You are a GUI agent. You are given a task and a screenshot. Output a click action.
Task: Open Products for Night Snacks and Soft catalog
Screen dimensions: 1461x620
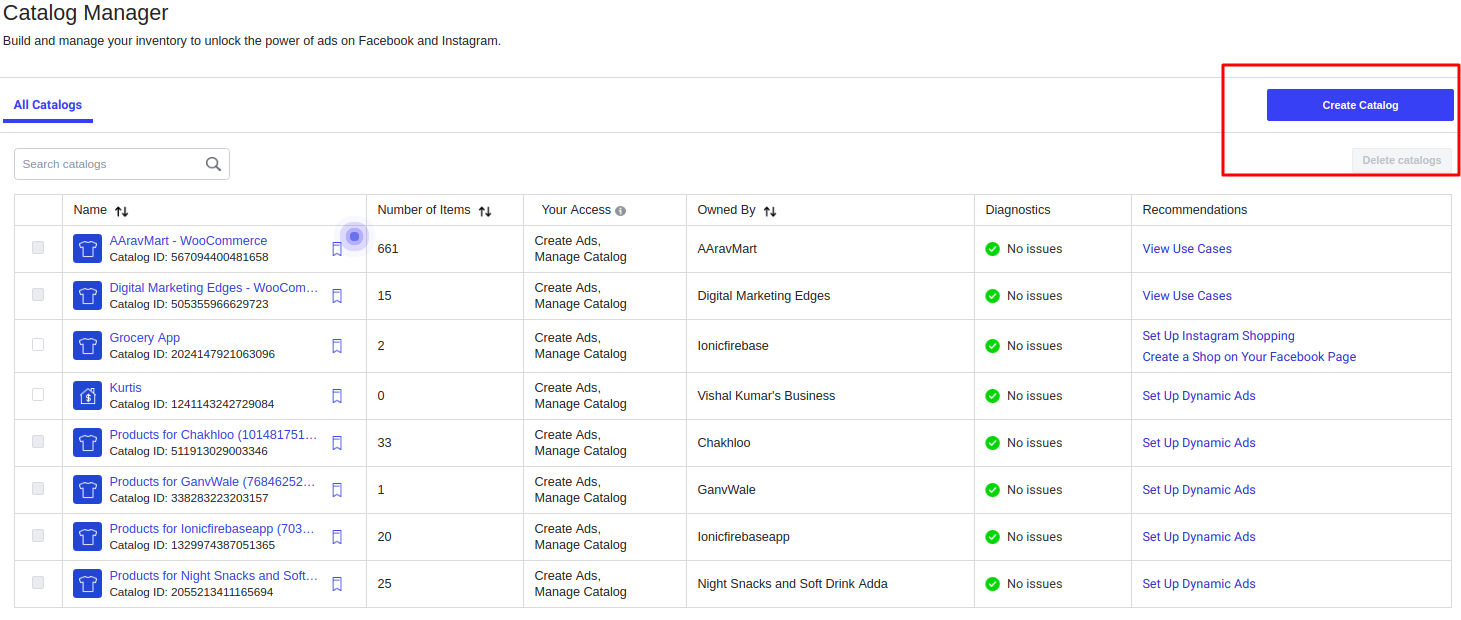pyautogui.click(x=214, y=576)
